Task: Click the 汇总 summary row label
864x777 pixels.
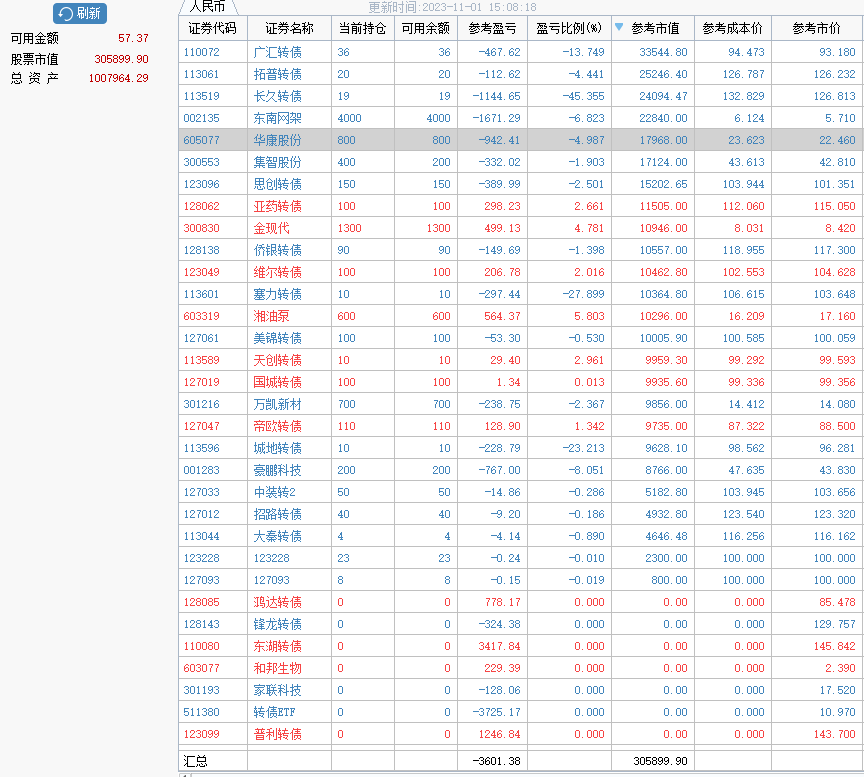Action: click(x=196, y=761)
